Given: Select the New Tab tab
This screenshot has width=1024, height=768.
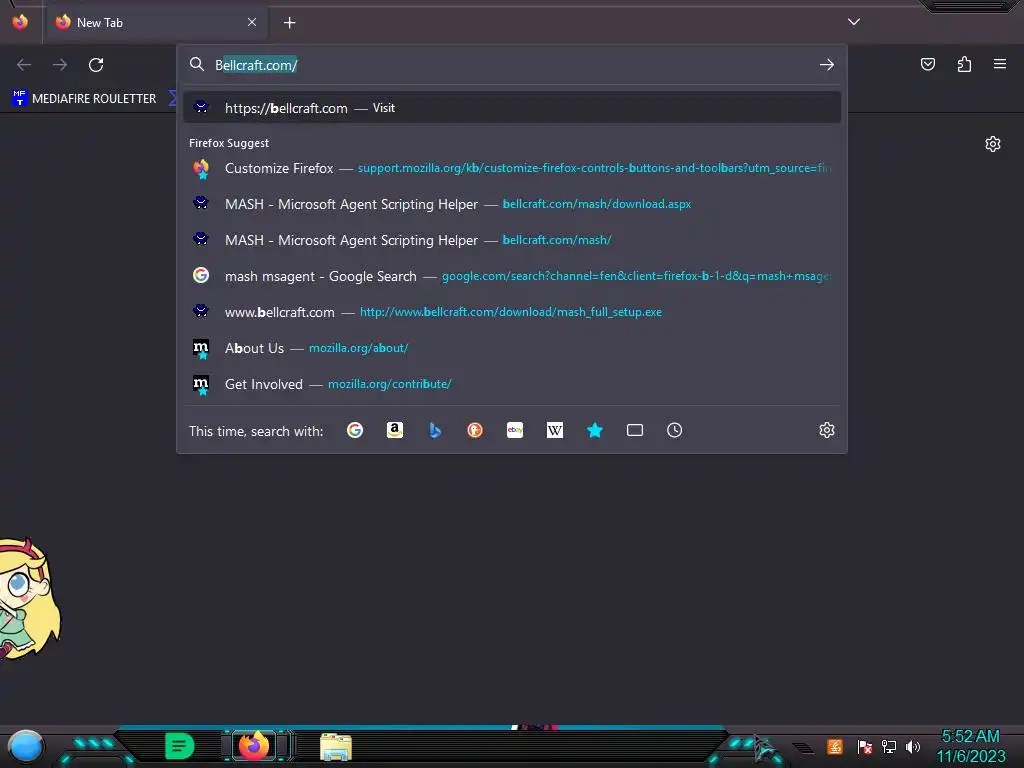Looking at the screenshot, I should coord(156,22).
